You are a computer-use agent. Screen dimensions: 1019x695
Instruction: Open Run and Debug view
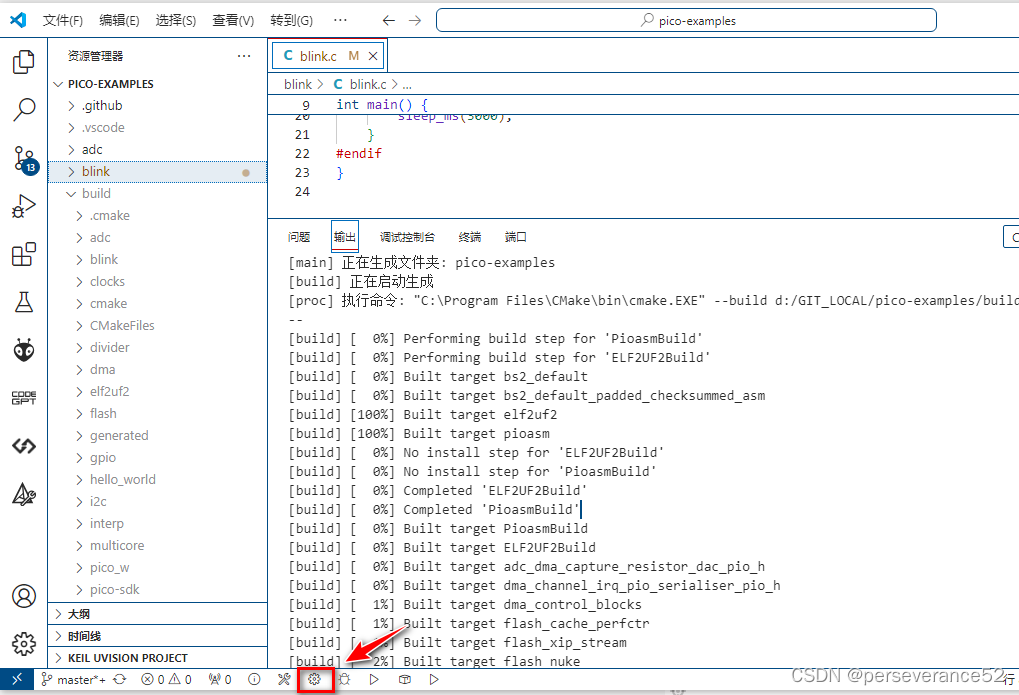[24, 207]
